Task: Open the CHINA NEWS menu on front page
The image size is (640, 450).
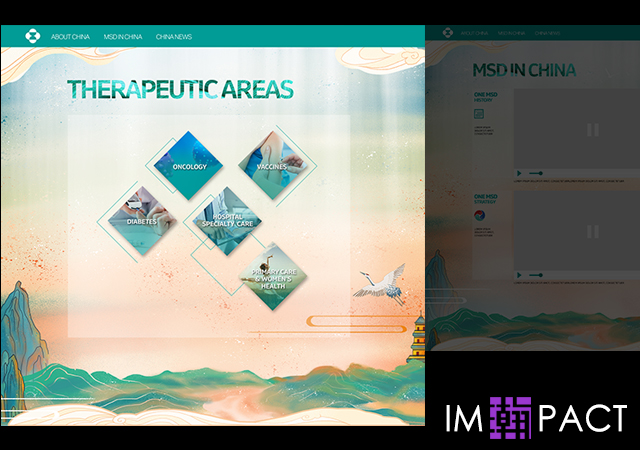Action: click(x=173, y=37)
